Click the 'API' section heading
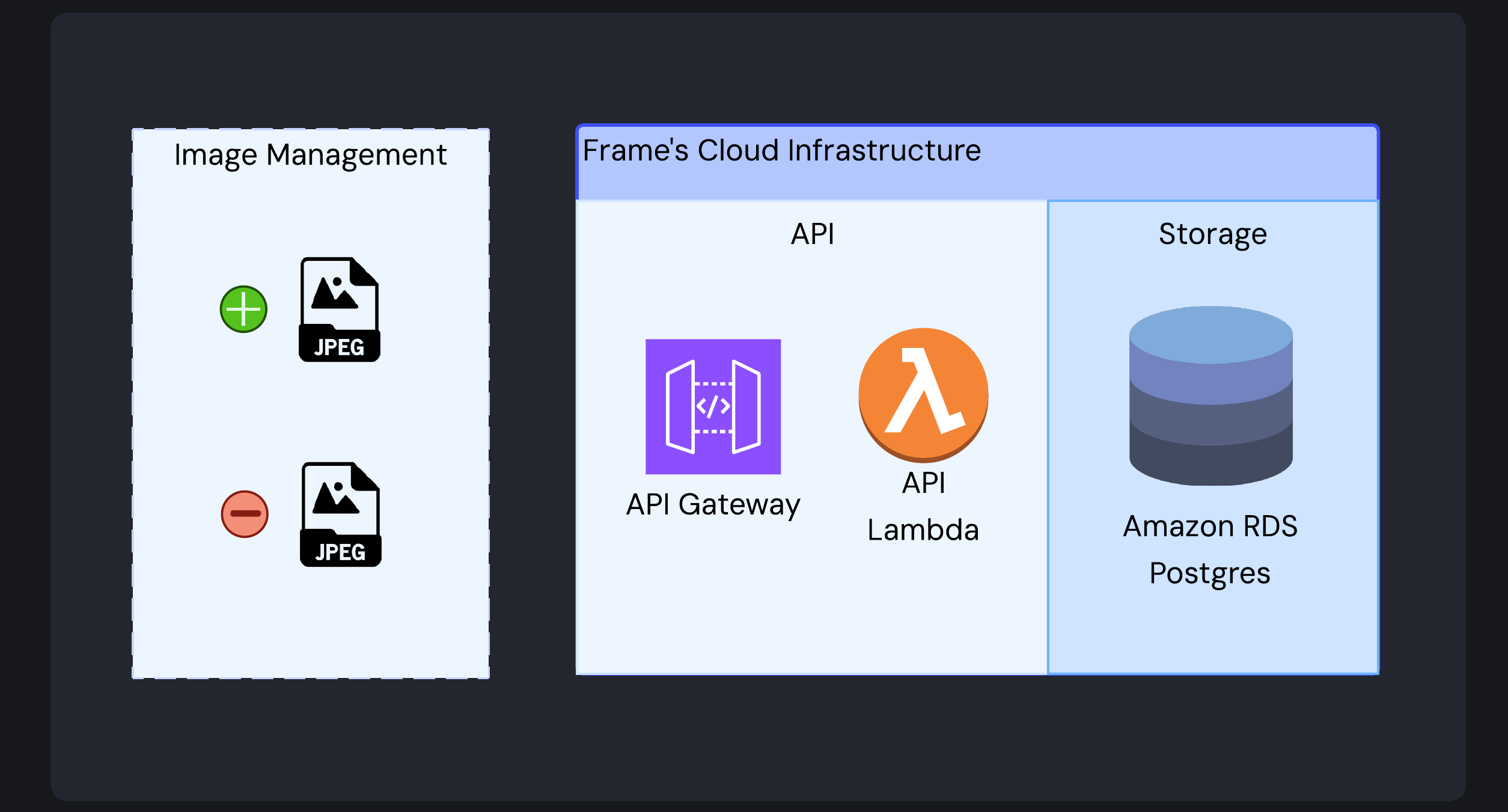The width and height of the screenshot is (1508, 812). 812,234
